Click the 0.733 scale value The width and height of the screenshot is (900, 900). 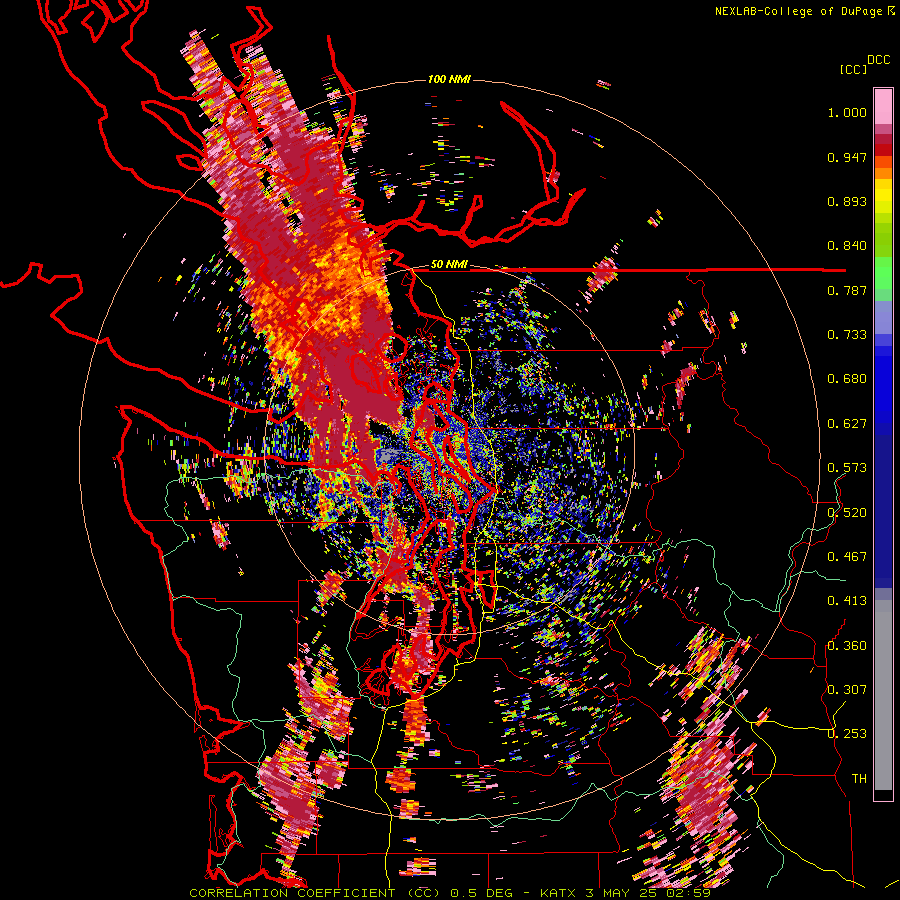tap(847, 335)
